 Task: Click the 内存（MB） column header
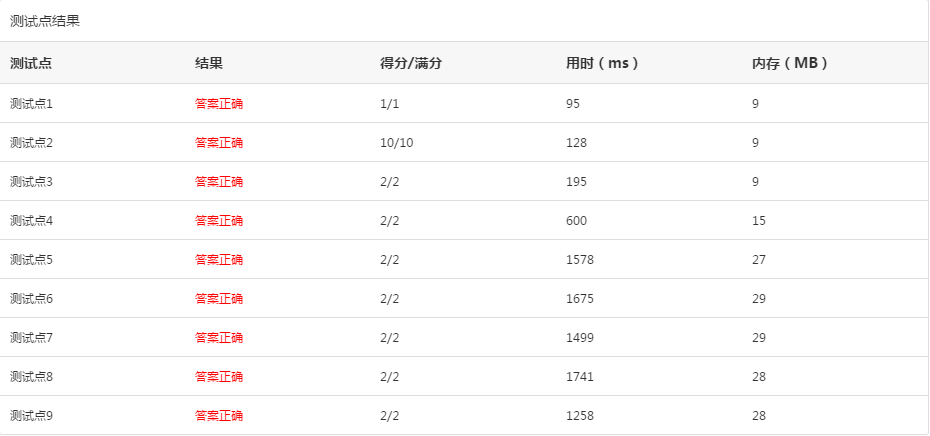coord(790,63)
